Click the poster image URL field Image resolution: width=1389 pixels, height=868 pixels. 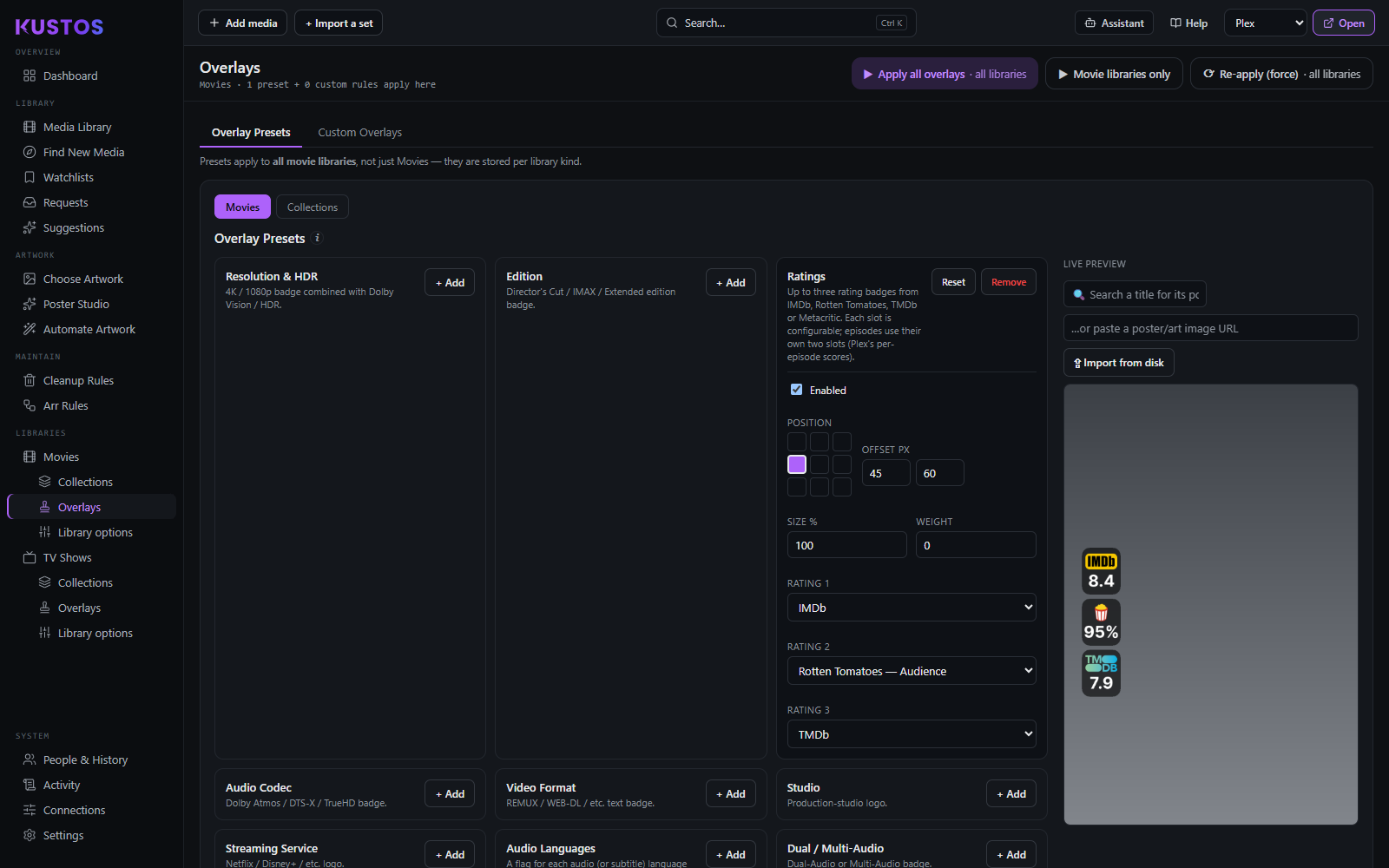[x=1210, y=328]
